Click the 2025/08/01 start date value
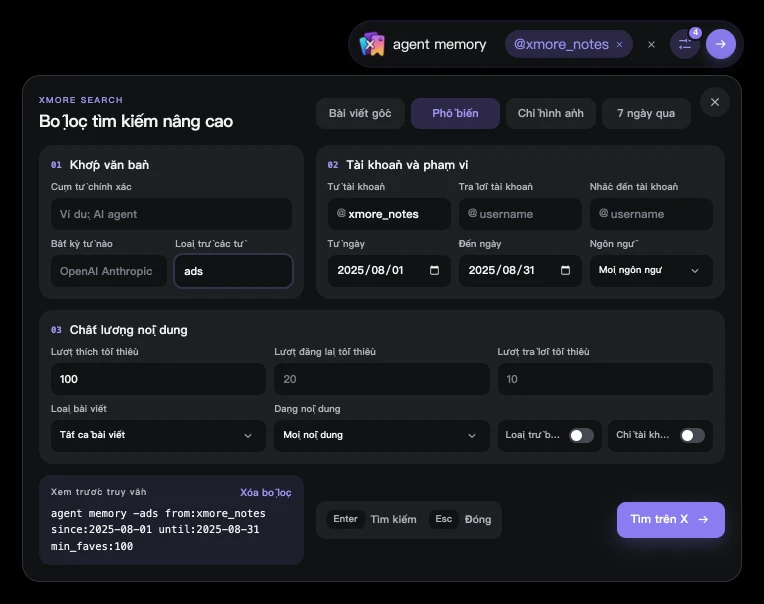This screenshot has height=604, width=764. 370,270
